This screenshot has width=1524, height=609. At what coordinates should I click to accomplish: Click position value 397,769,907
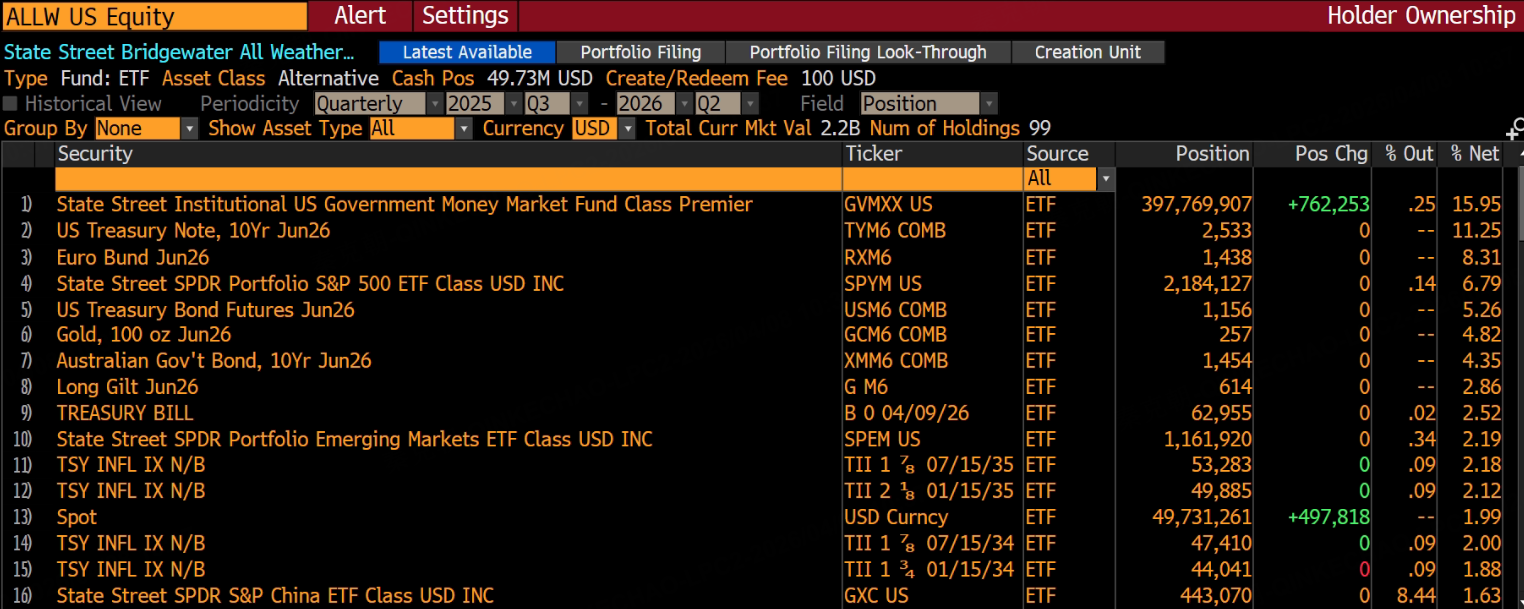point(1196,204)
